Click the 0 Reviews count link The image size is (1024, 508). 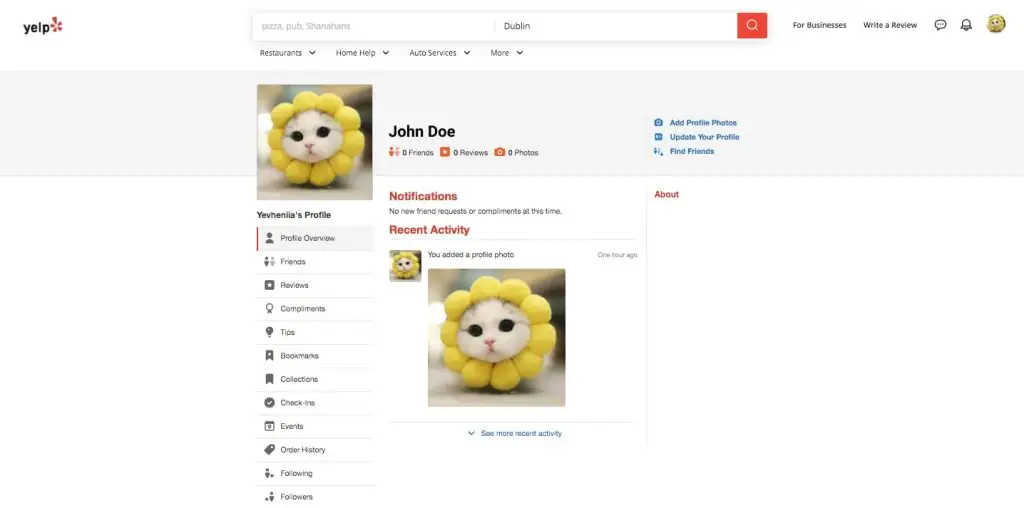470,153
